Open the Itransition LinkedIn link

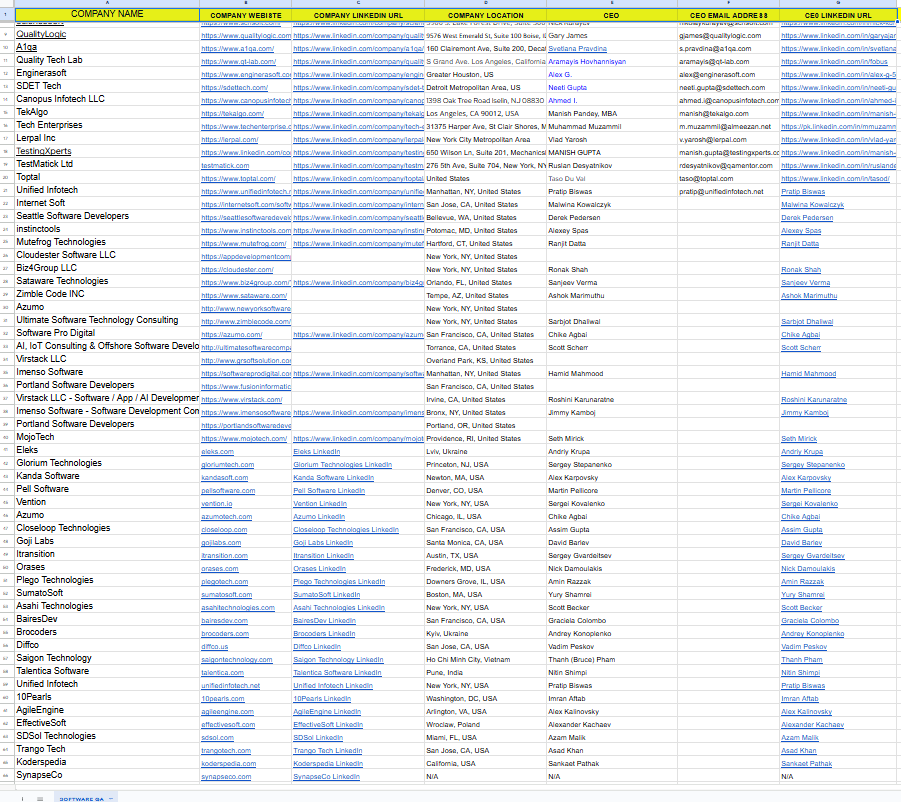(324, 556)
